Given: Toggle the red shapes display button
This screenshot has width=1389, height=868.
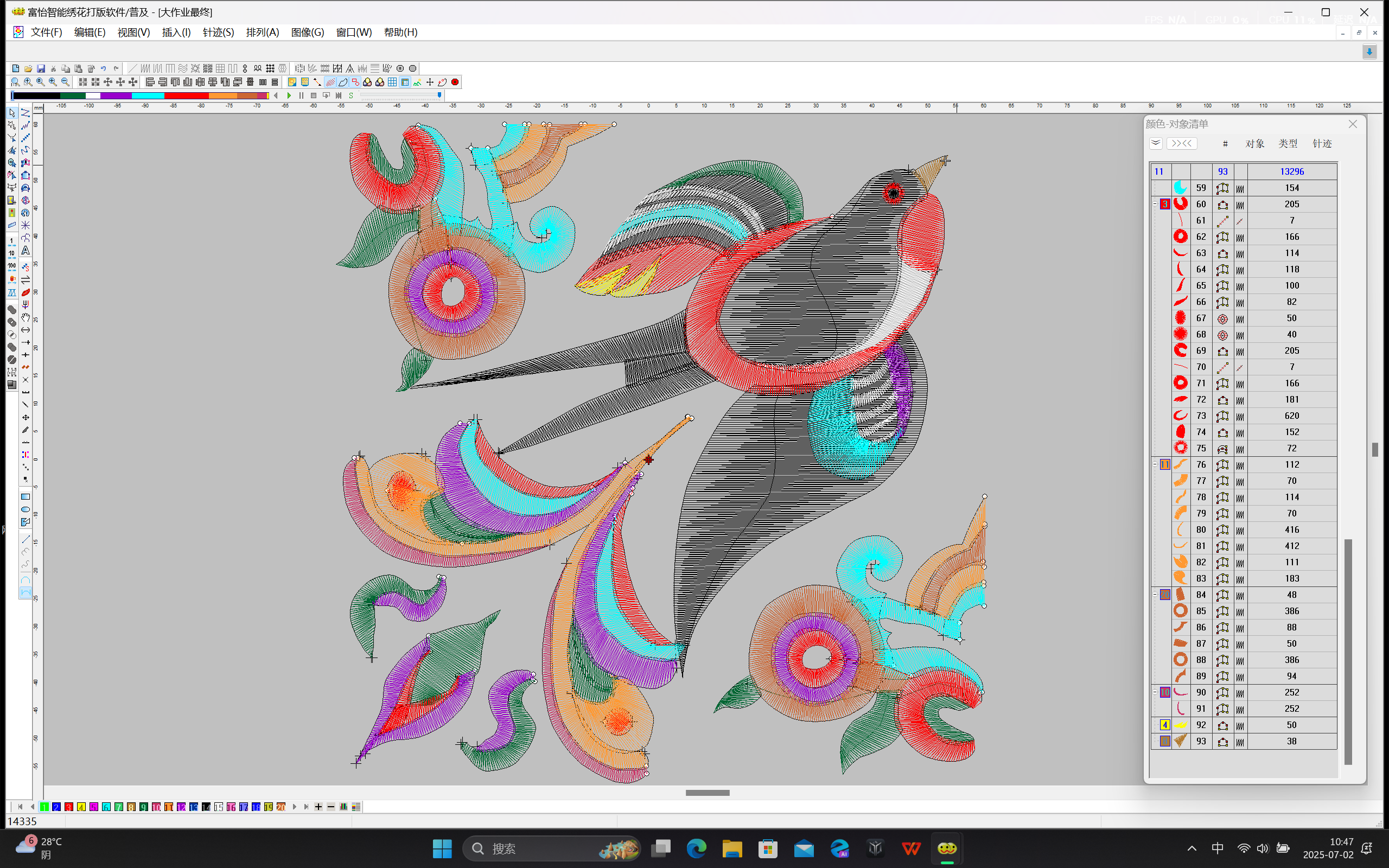Looking at the screenshot, I should point(355,82).
